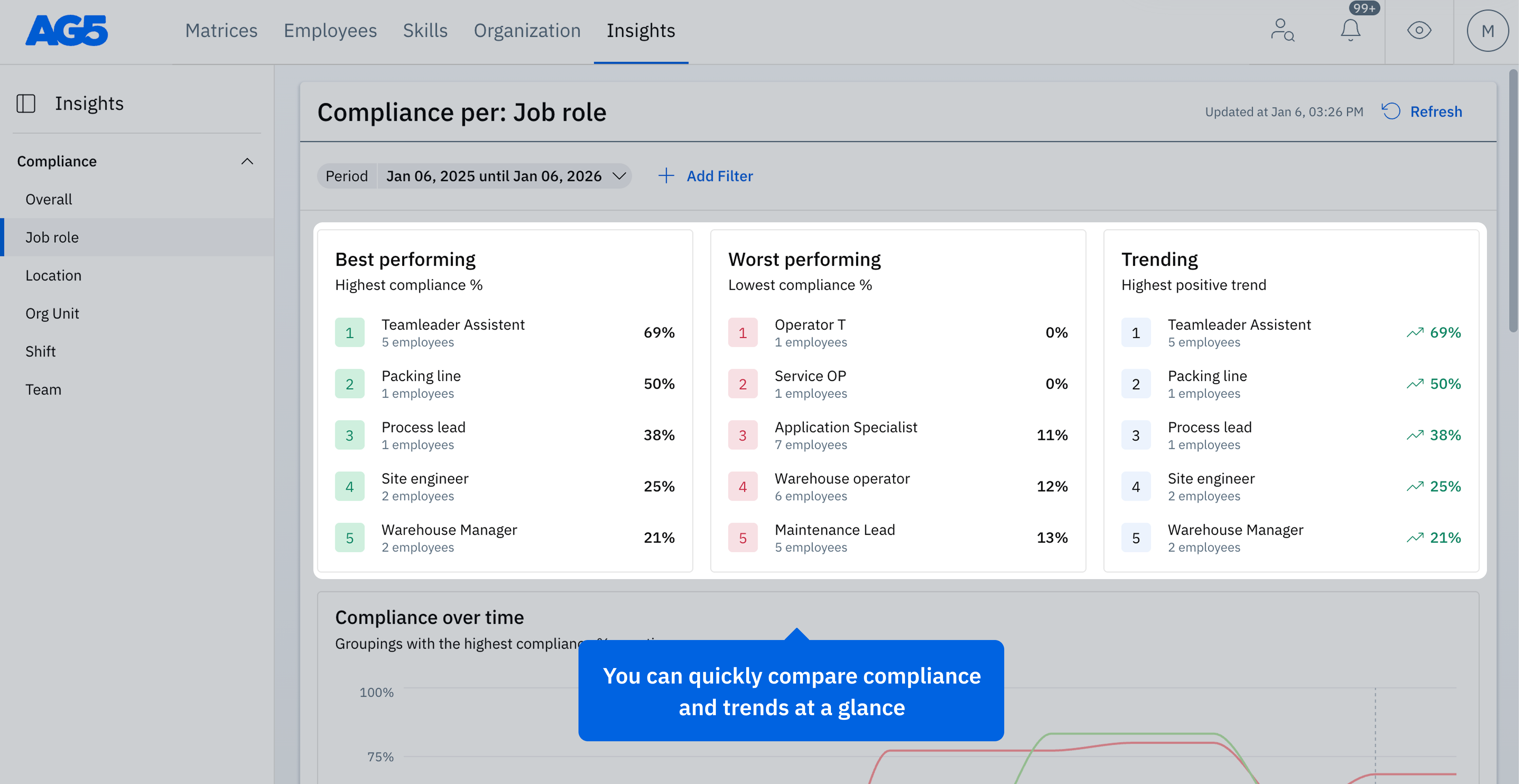The width and height of the screenshot is (1519, 784).
Task: Click the circular refresh arrow icon
Action: (x=1391, y=112)
